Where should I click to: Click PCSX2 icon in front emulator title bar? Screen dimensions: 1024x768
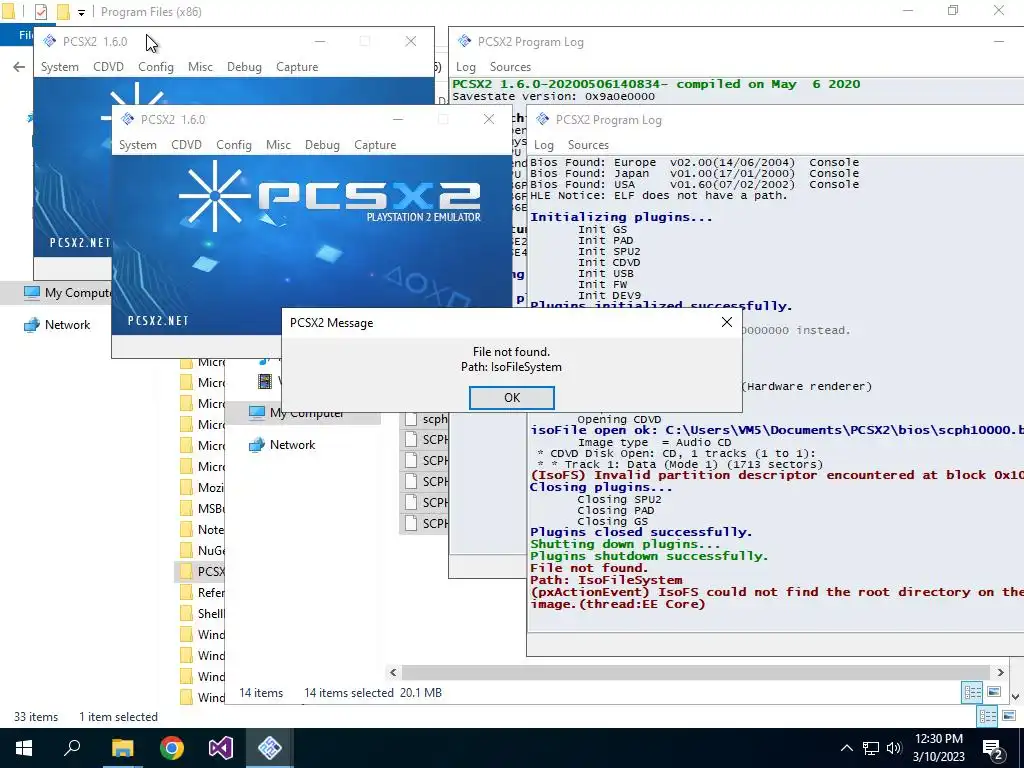pyautogui.click(x=127, y=119)
